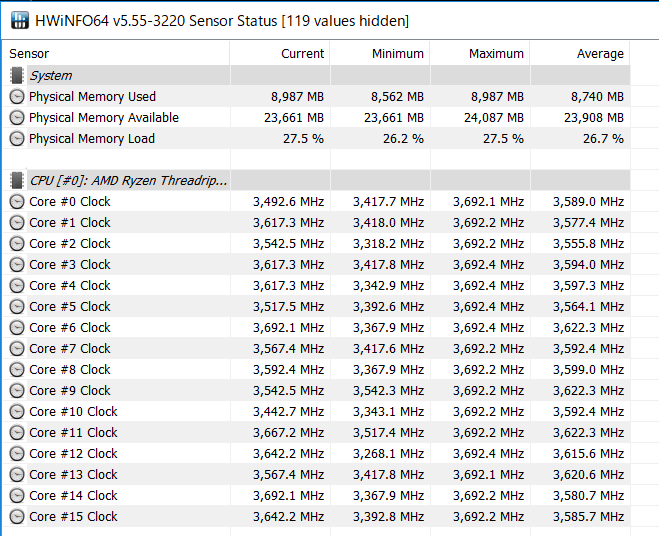Select the Core #3 Clock row
Screen dimensions: 659x536
pyautogui.click(x=316, y=264)
